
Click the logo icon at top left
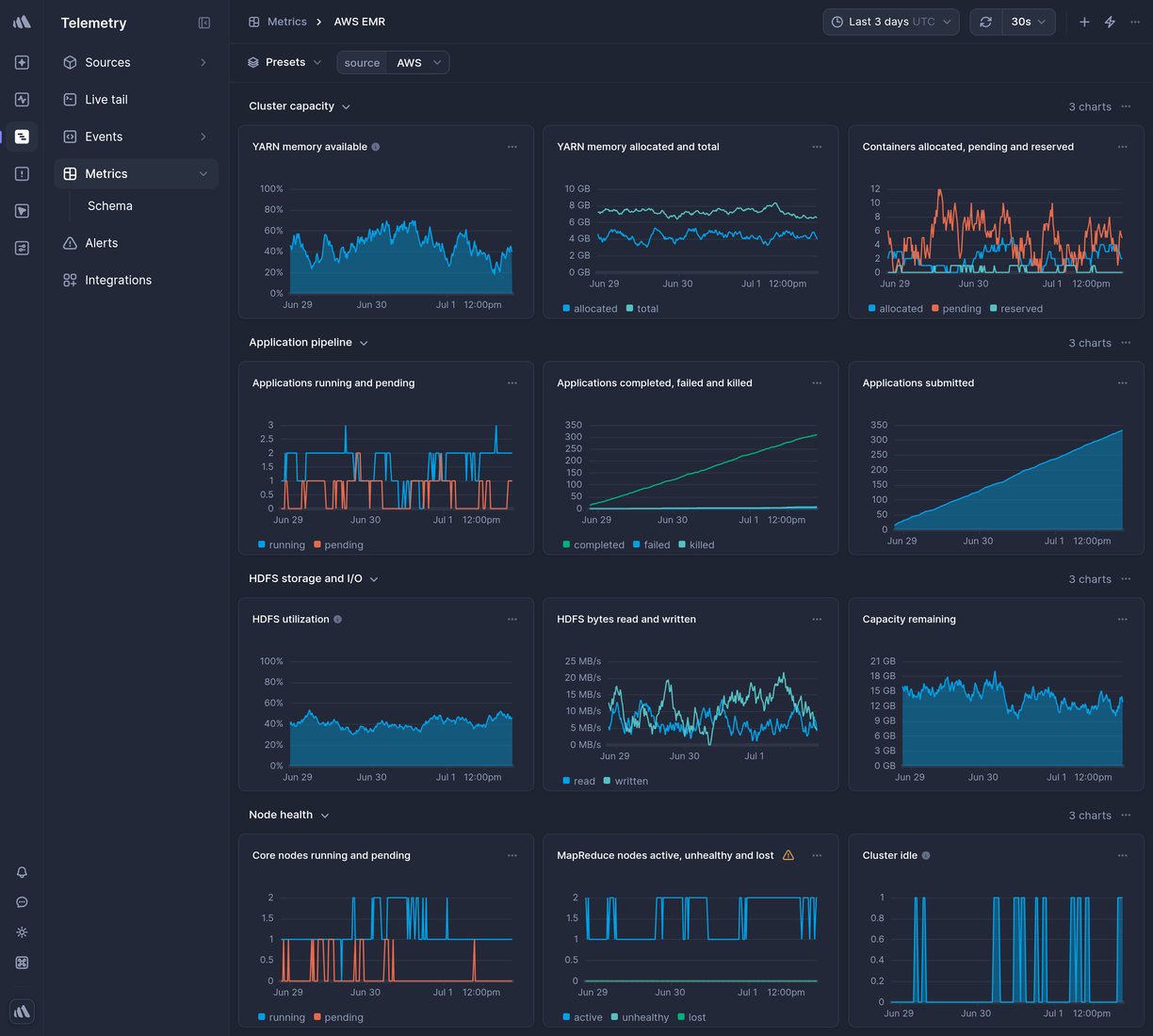22,22
